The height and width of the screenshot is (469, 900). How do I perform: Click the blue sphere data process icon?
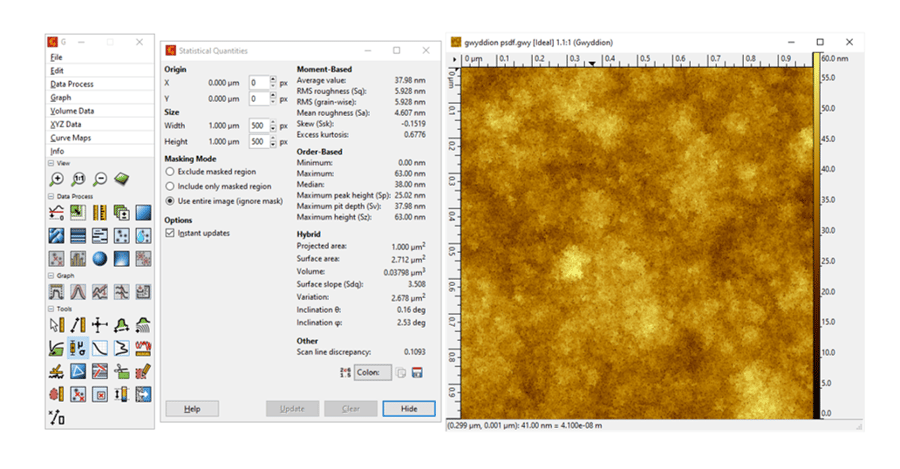tap(100, 258)
